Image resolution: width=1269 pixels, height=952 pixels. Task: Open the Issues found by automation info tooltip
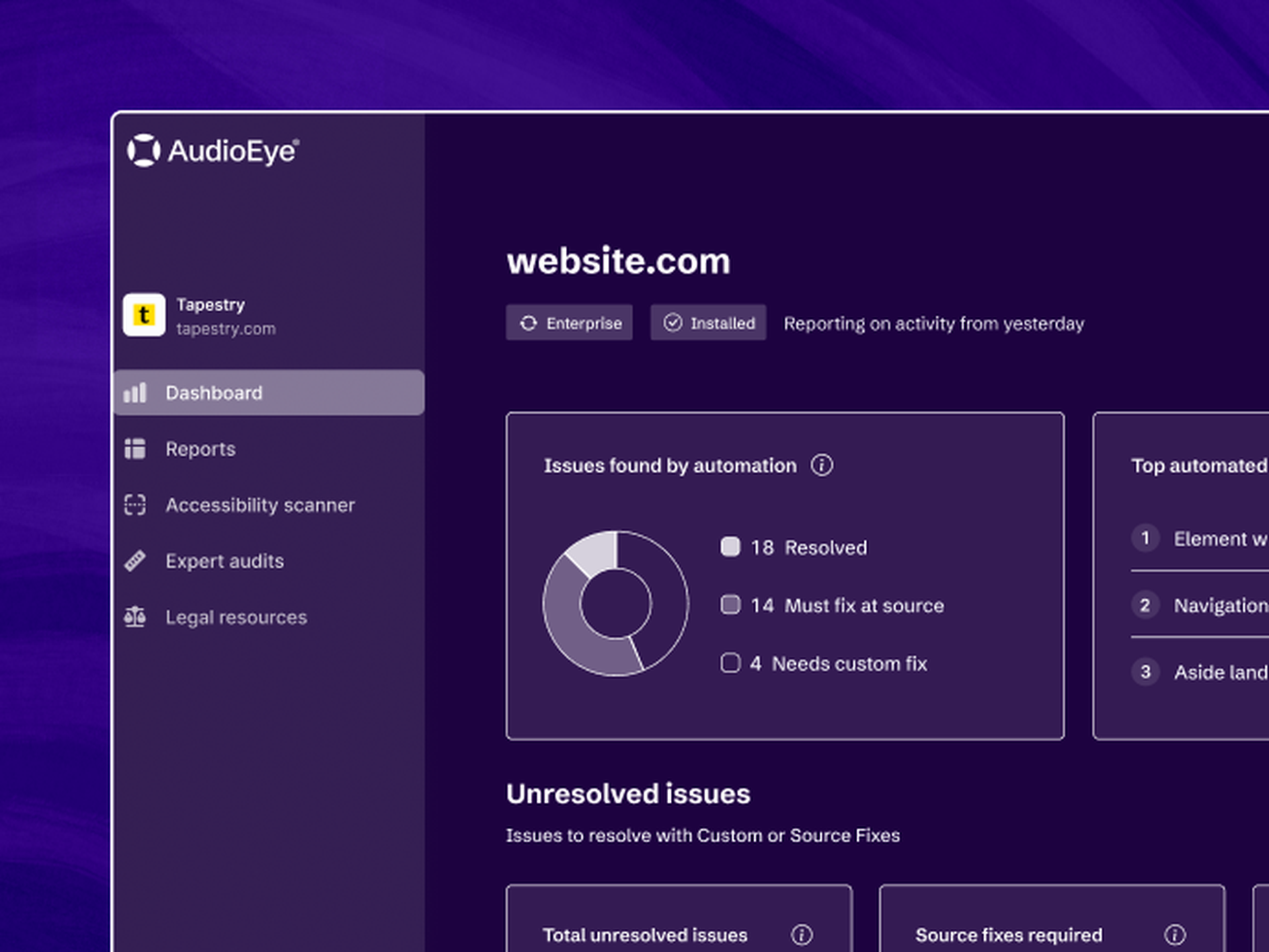823,464
